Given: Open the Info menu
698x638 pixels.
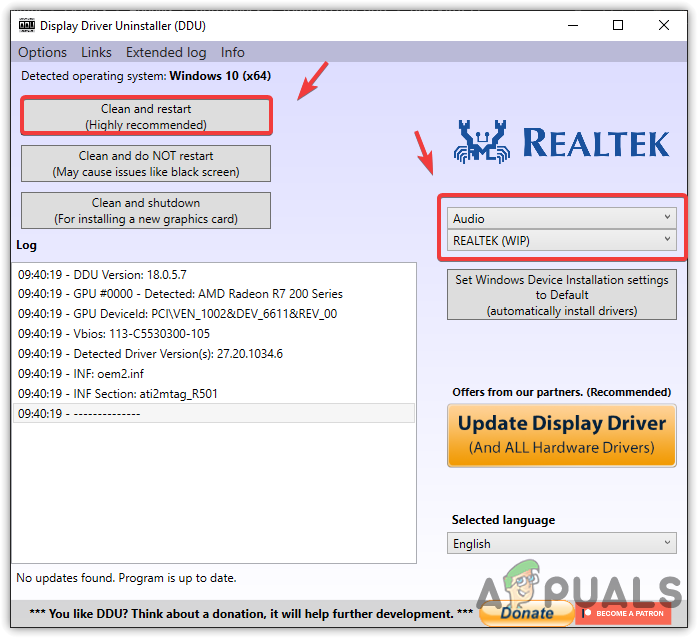Looking at the screenshot, I should (232, 53).
